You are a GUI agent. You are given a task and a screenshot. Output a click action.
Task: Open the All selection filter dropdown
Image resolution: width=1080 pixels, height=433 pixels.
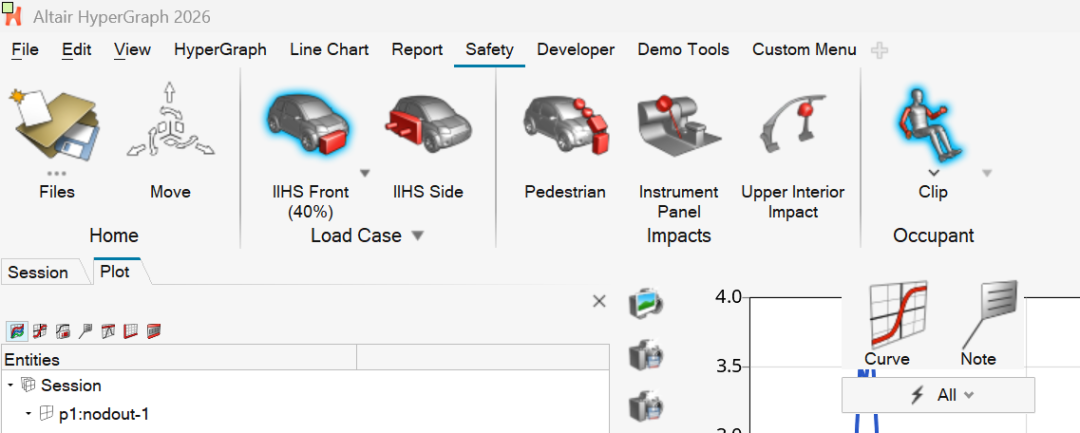938,395
